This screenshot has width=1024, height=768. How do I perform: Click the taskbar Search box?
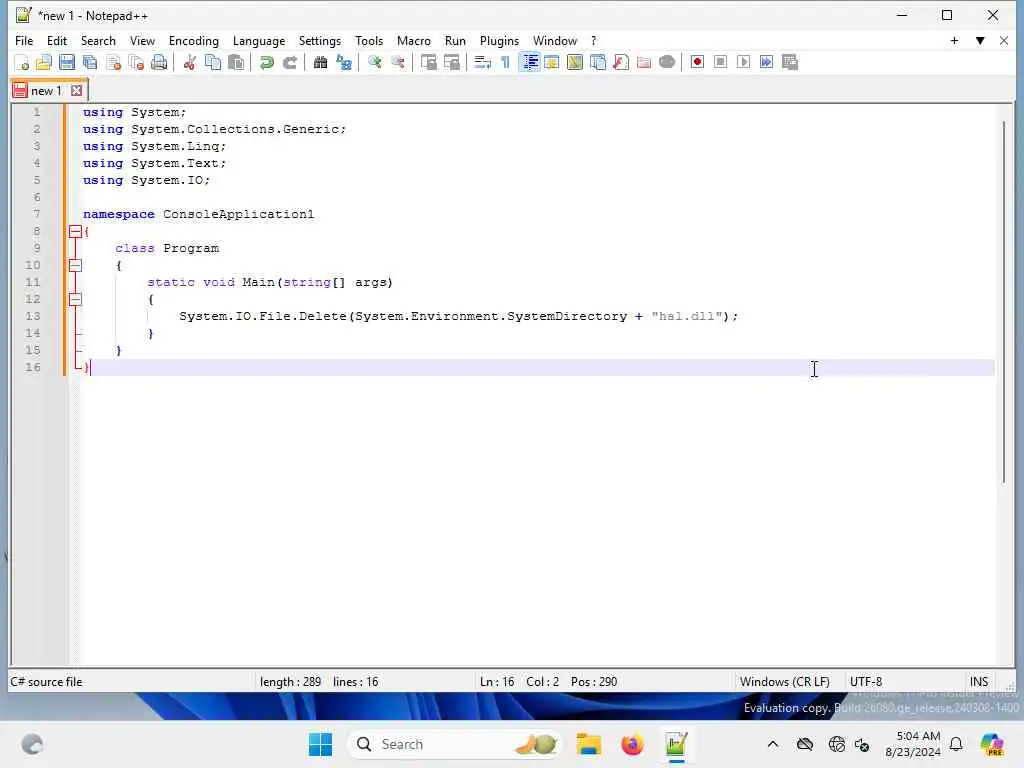coord(455,744)
